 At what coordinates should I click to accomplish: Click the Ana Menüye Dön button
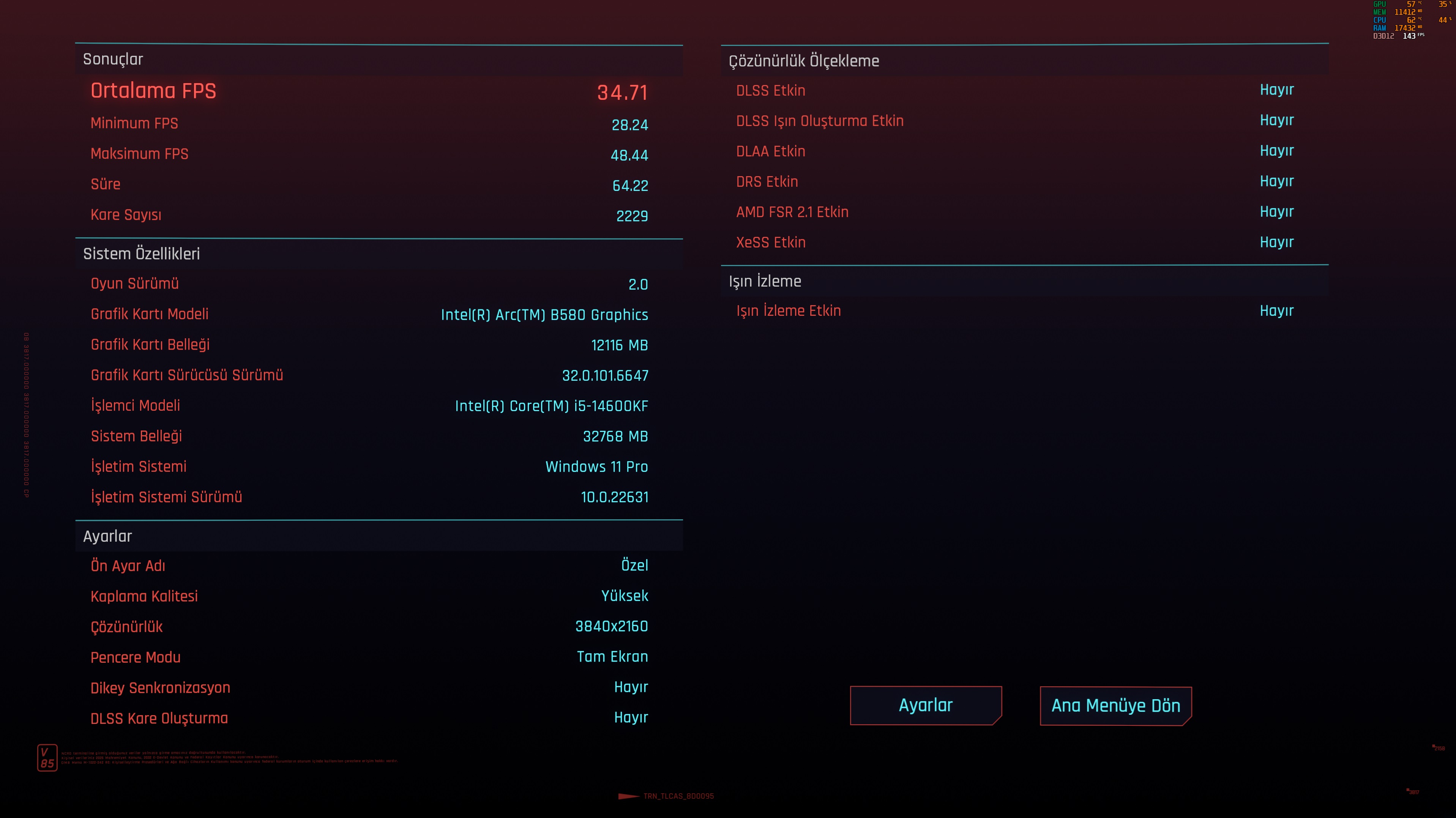(1115, 706)
